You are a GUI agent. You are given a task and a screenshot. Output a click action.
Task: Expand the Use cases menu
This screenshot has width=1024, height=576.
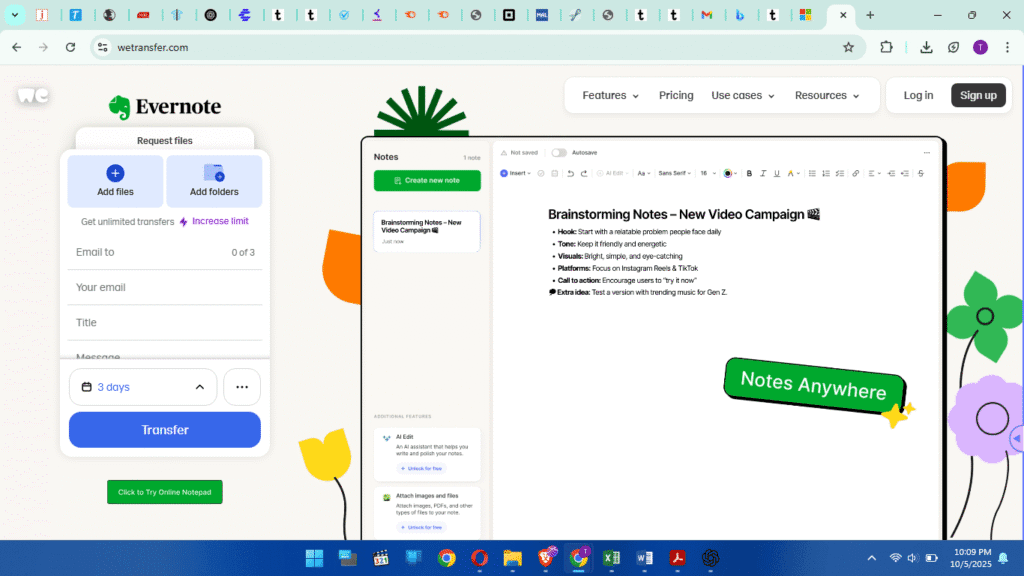(743, 95)
